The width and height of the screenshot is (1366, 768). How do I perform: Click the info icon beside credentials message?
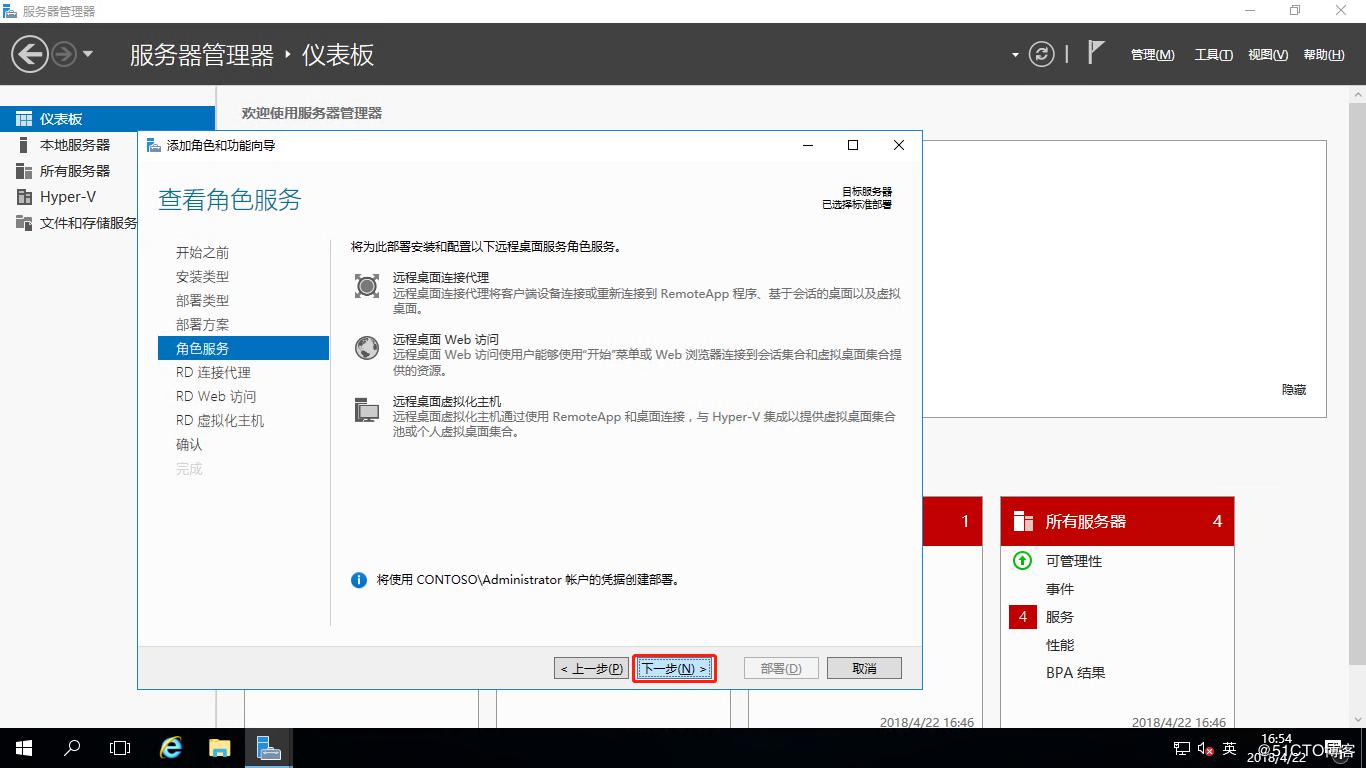(x=359, y=580)
